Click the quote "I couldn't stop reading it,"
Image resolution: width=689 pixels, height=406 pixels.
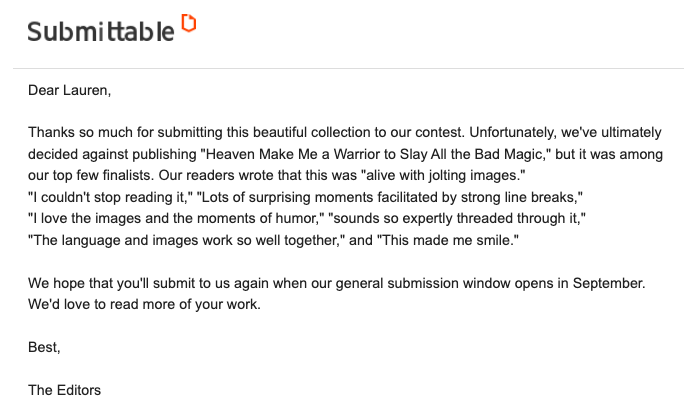(102, 197)
